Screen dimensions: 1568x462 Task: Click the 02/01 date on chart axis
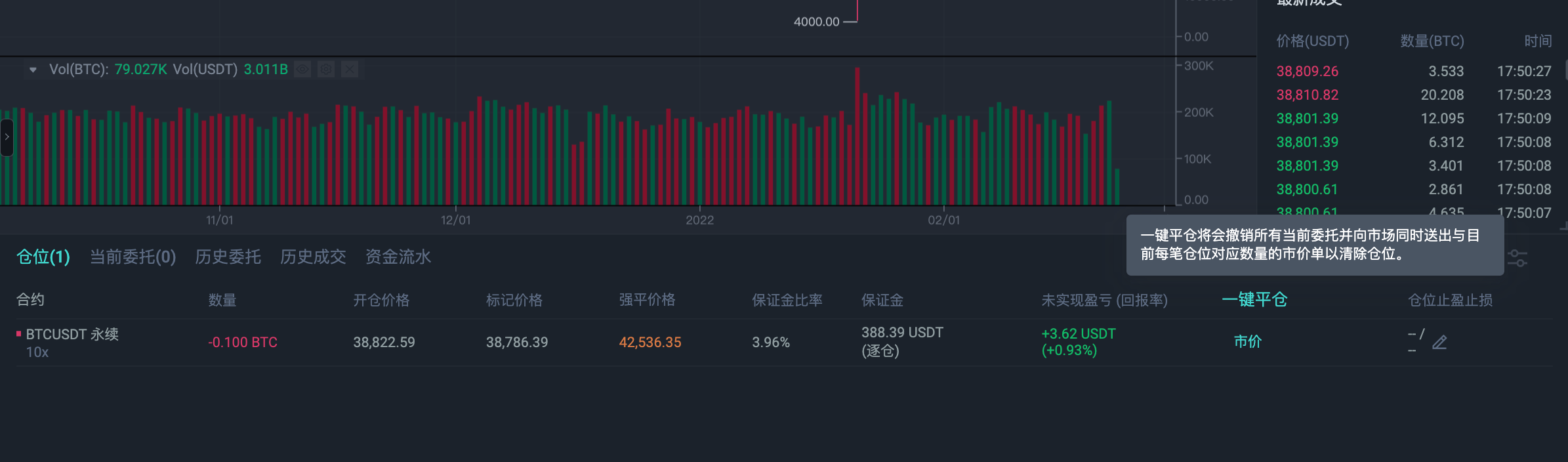[x=943, y=220]
